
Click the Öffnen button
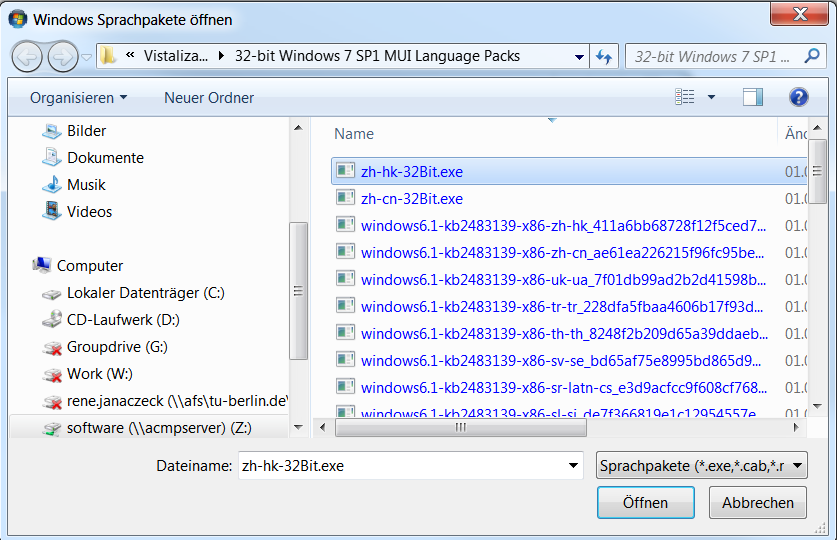click(x=645, y=503)
